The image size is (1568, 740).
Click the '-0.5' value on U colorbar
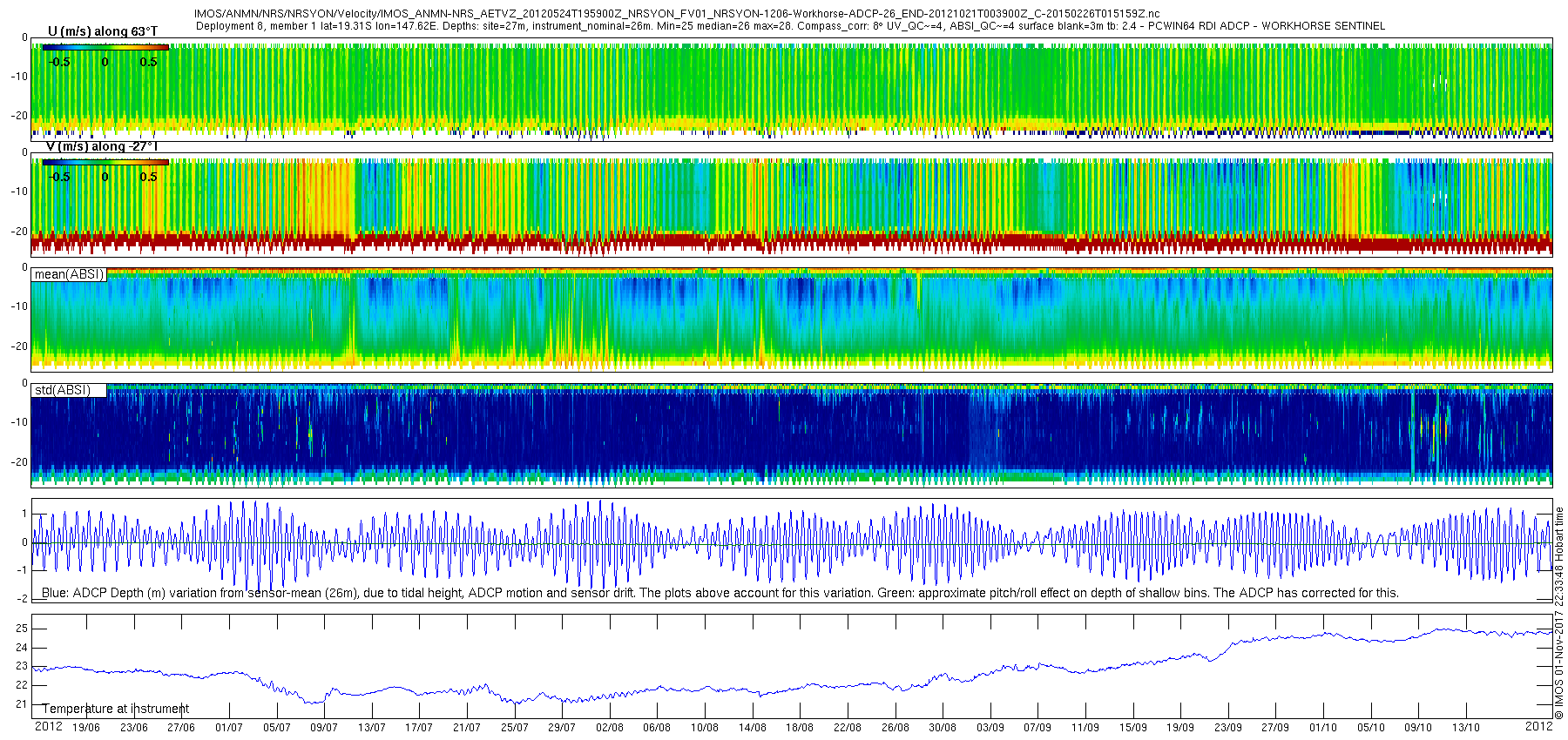[x=59, y=62]
